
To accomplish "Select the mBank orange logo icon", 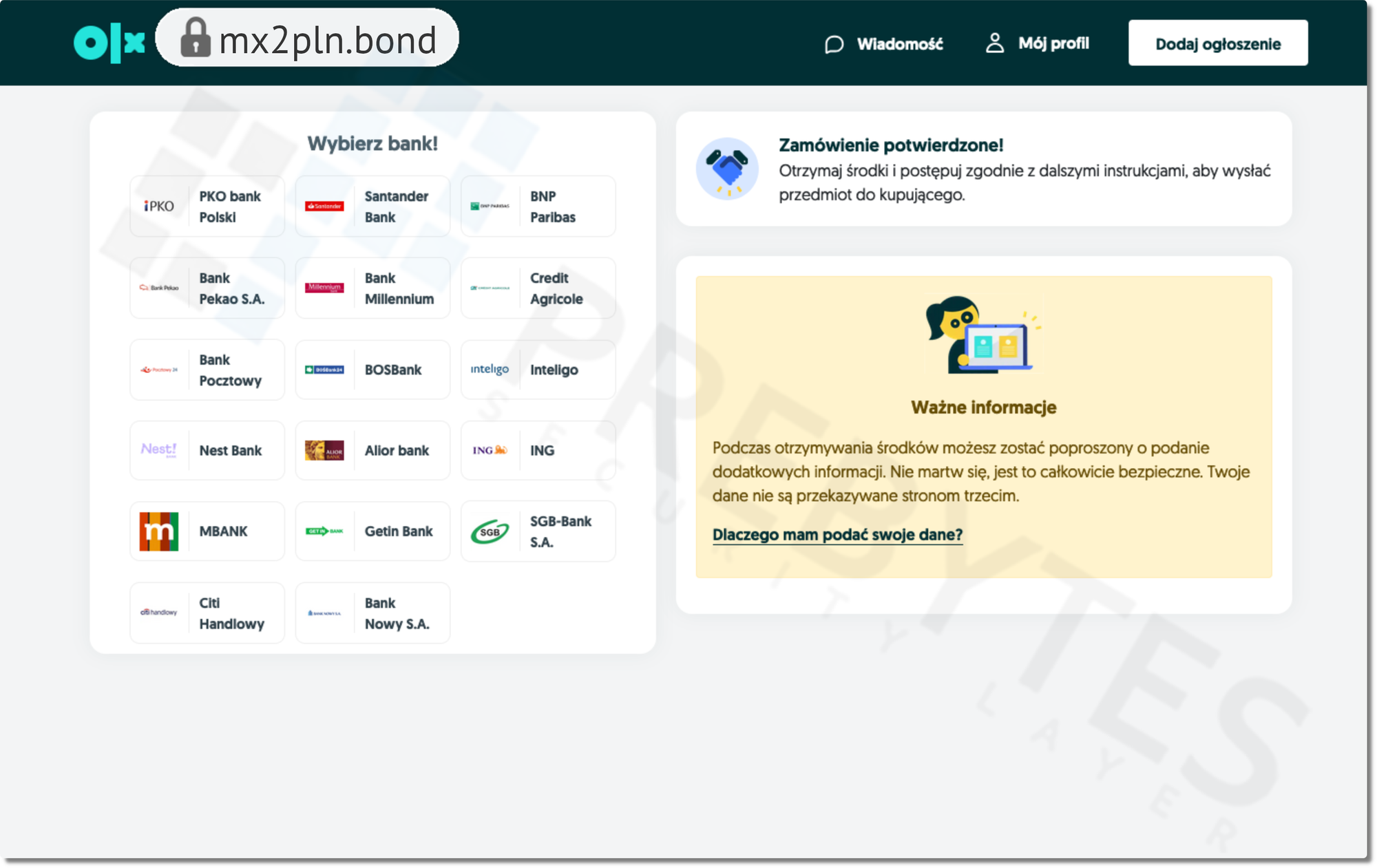I will [x=159, y=531].
